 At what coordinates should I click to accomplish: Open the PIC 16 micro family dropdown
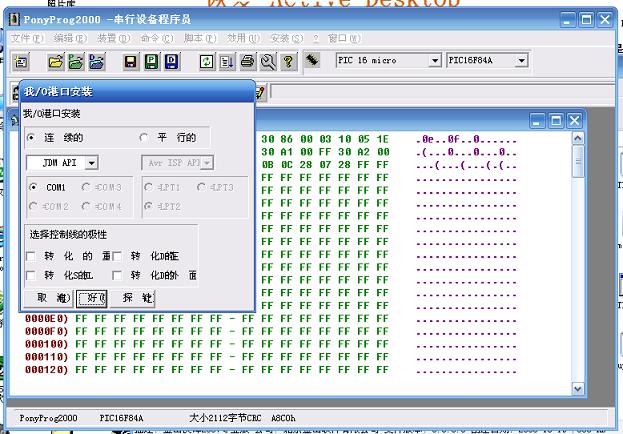435,60
